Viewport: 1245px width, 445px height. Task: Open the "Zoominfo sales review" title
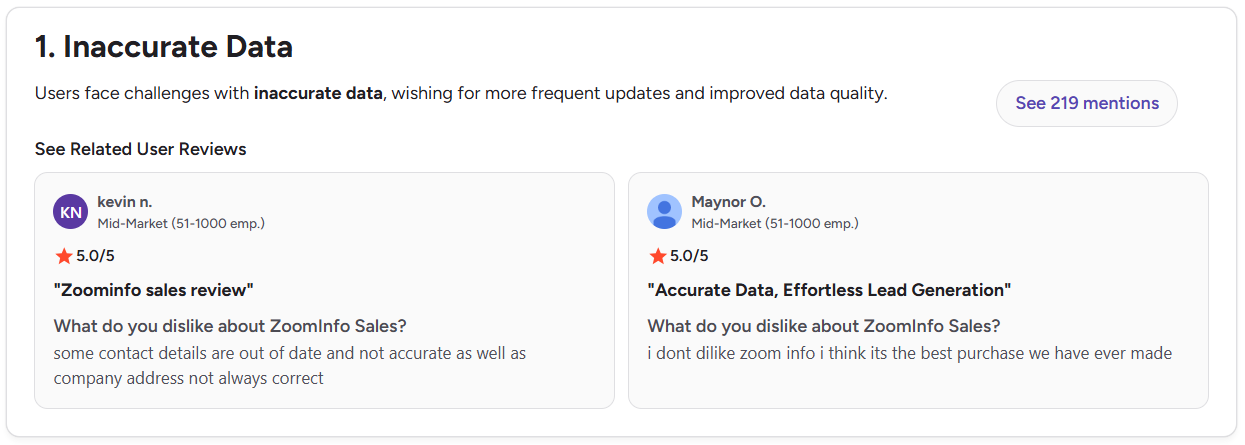click(153, 290)
